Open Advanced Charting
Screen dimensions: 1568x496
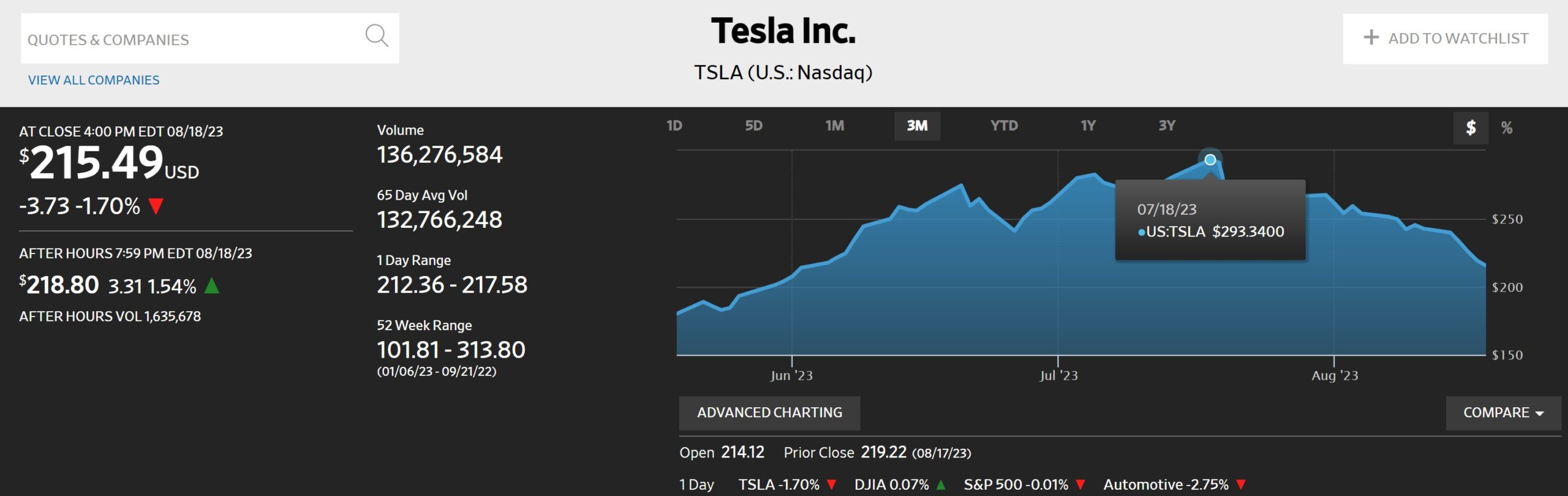(769, 413)
